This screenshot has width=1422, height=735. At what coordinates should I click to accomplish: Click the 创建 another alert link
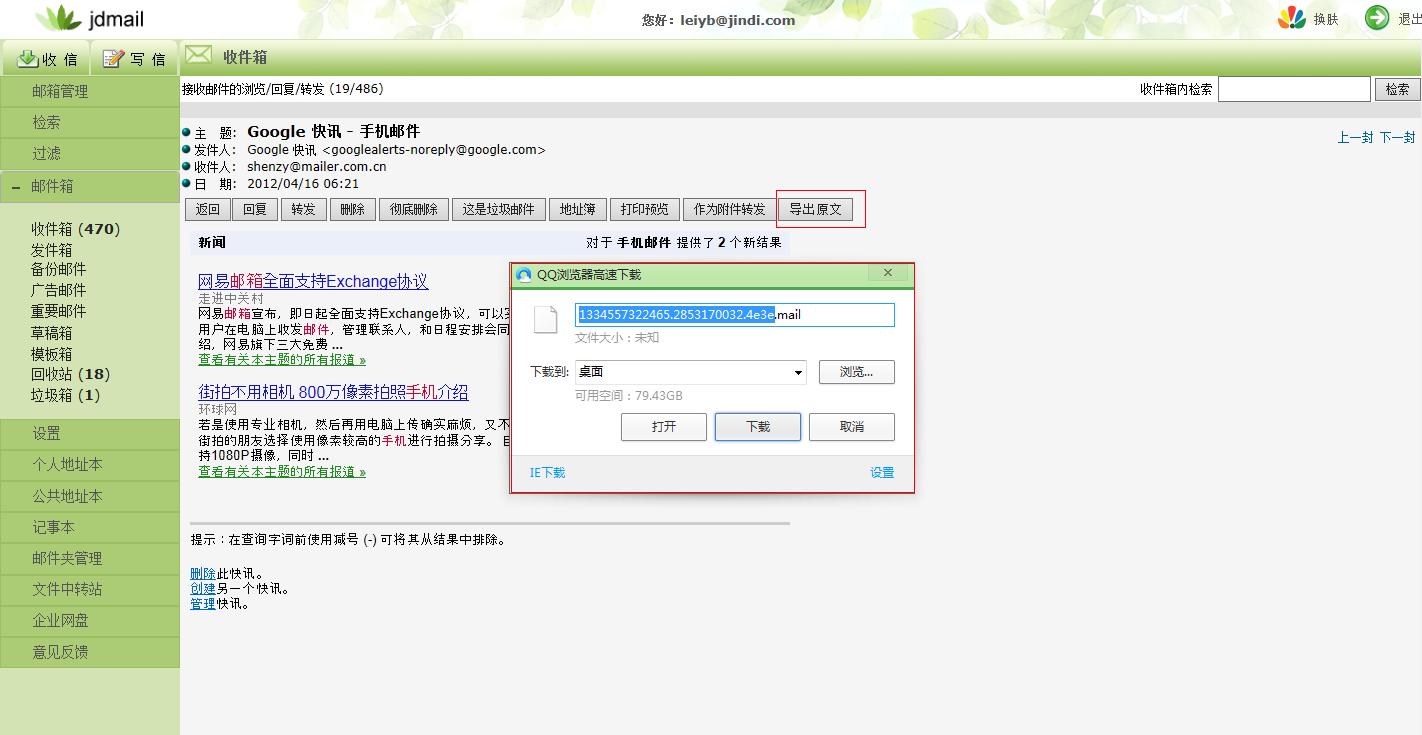coord(203,589)
